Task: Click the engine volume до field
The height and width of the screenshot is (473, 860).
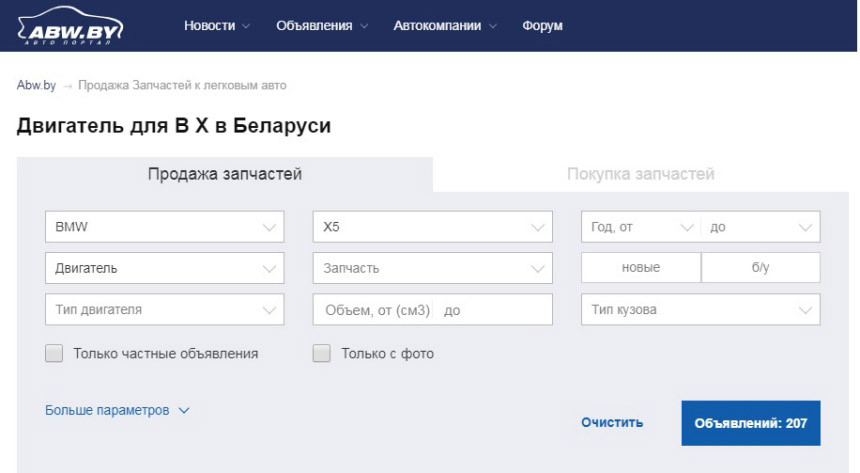Action: tap(495, 310)
